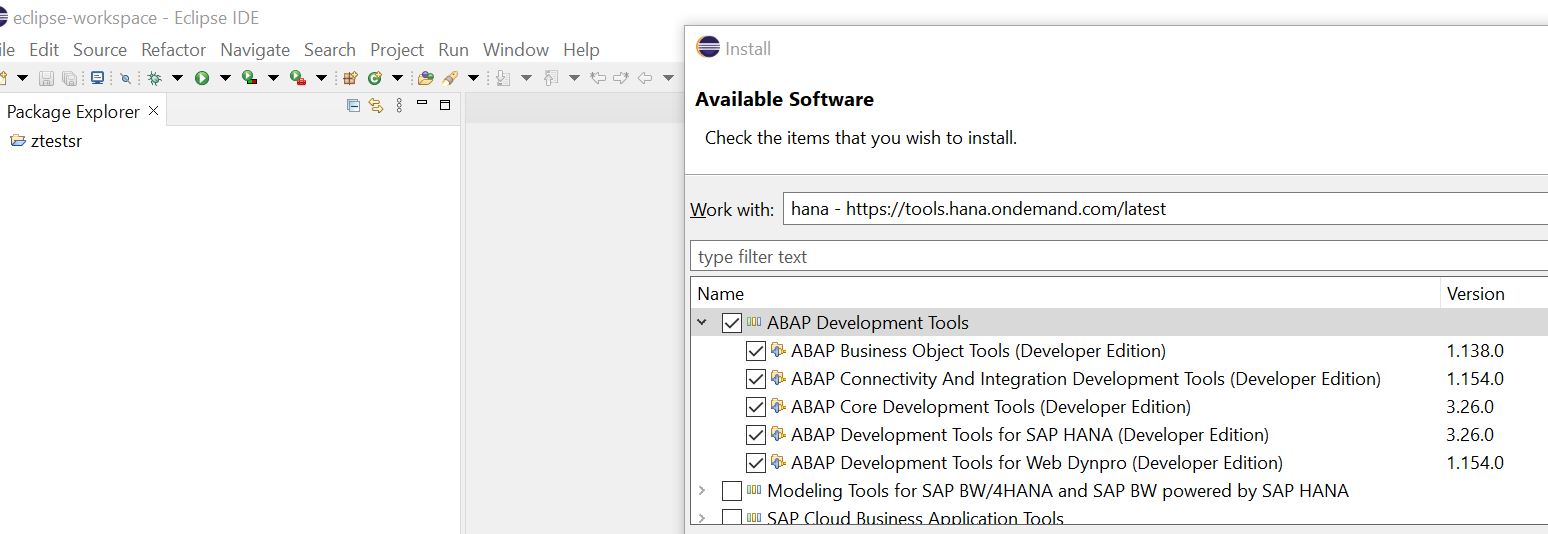The width and height of the screenshot is (1548, 534).
Task: Open the Navigate menu
Action: (255, 49)
